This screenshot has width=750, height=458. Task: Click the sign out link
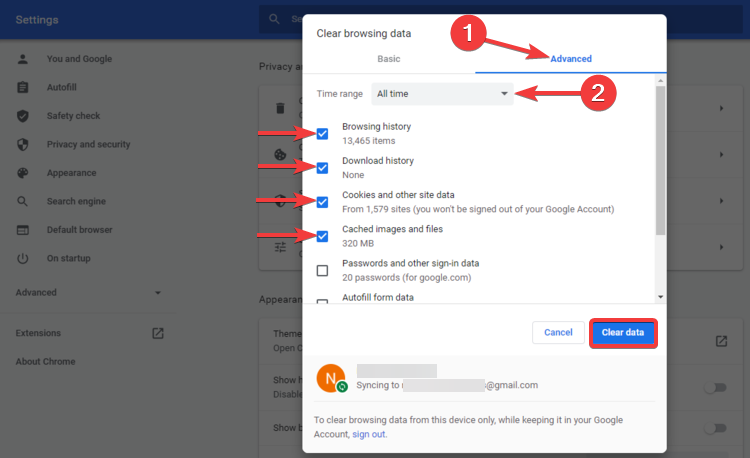[x=369, y=435]
